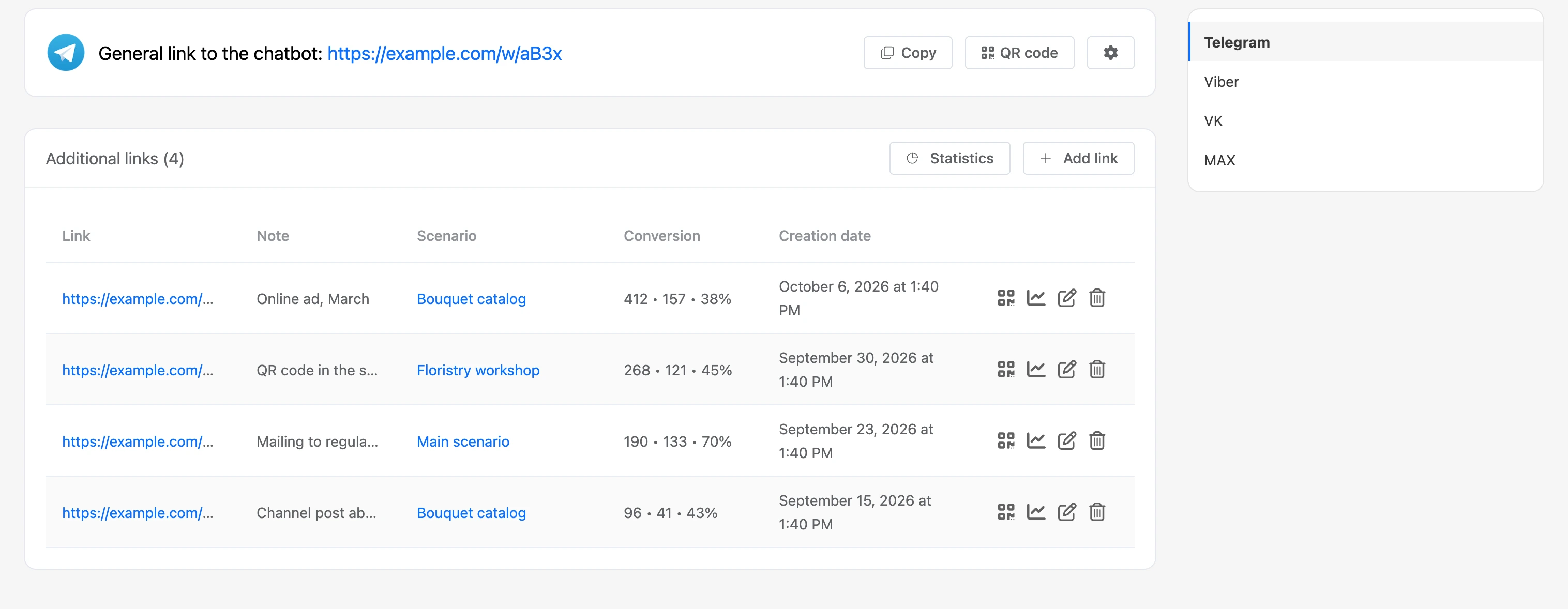1568x609 pixels.
Task: Open Bouquet catalog scenario for Channel post row
Action: click(x=471, y=513)
